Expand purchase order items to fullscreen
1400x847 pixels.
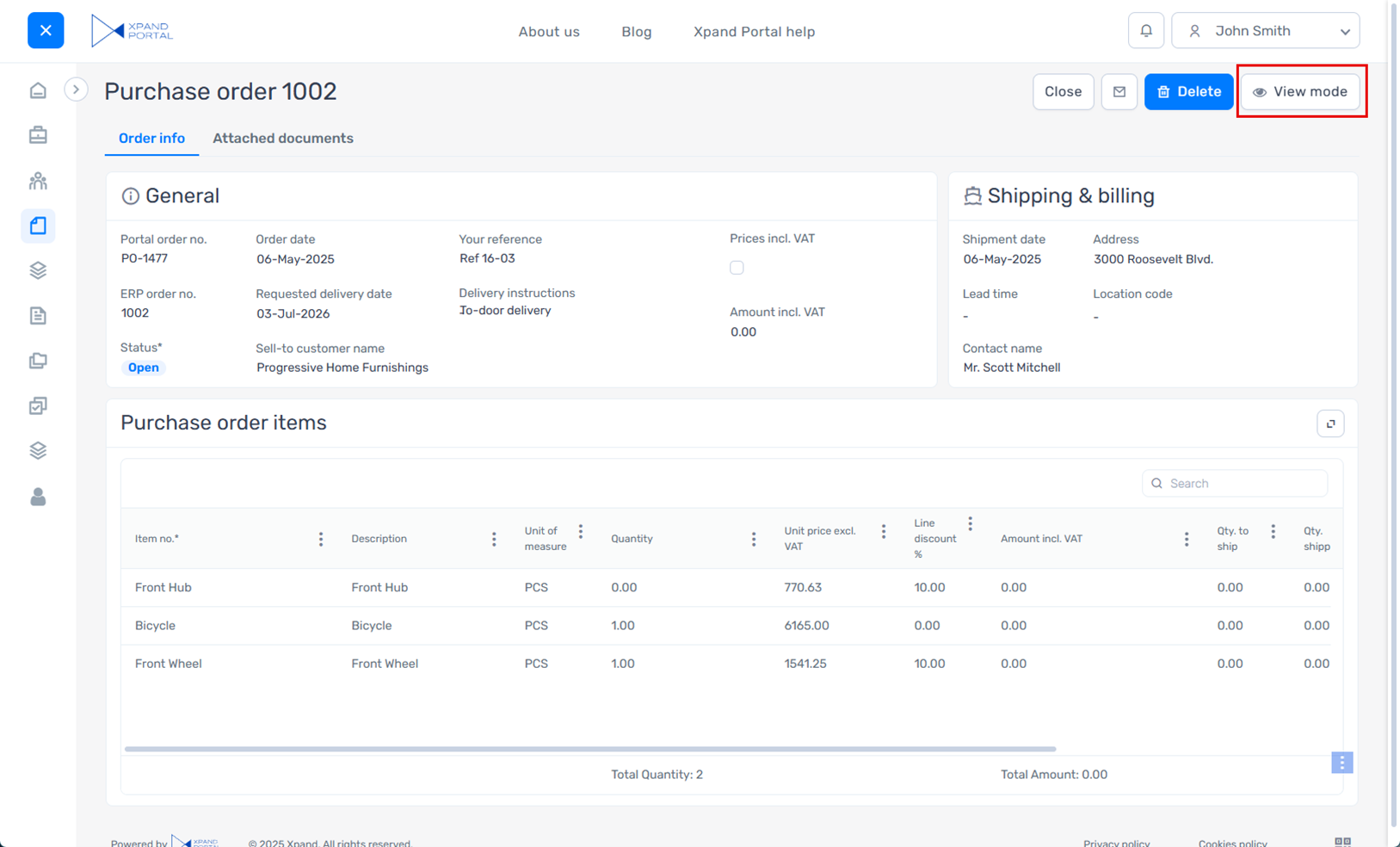[1330, 423]
